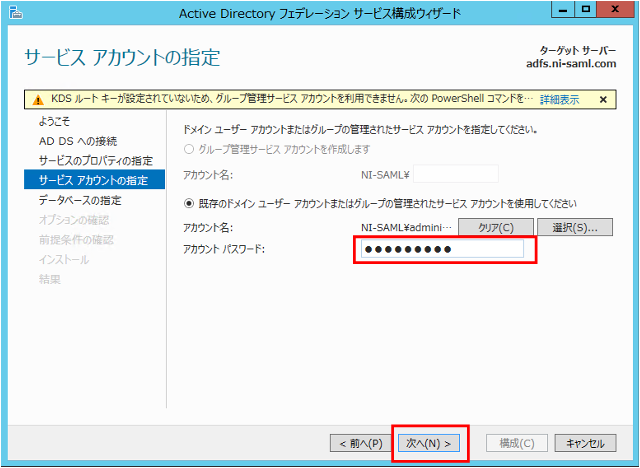This screenshot has width=640, height=468.
Task: Click the アカウント パスワード password field
Action: pos(442,249)
